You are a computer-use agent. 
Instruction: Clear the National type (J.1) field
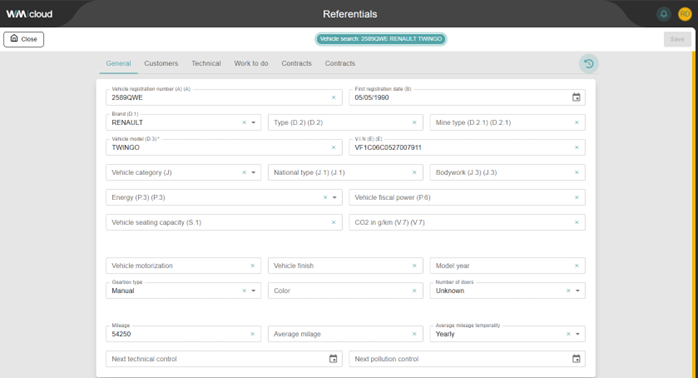(x=414, y=172)
